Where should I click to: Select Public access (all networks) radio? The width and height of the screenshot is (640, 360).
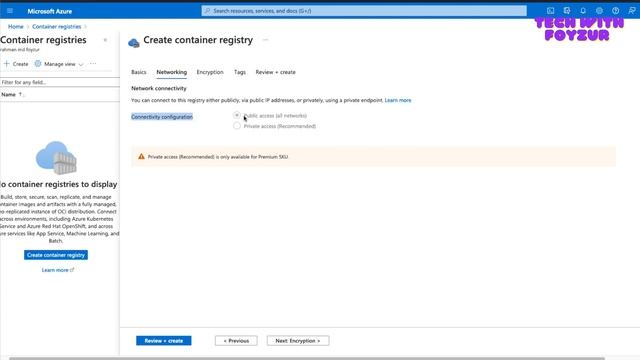[x=237, y=116]
